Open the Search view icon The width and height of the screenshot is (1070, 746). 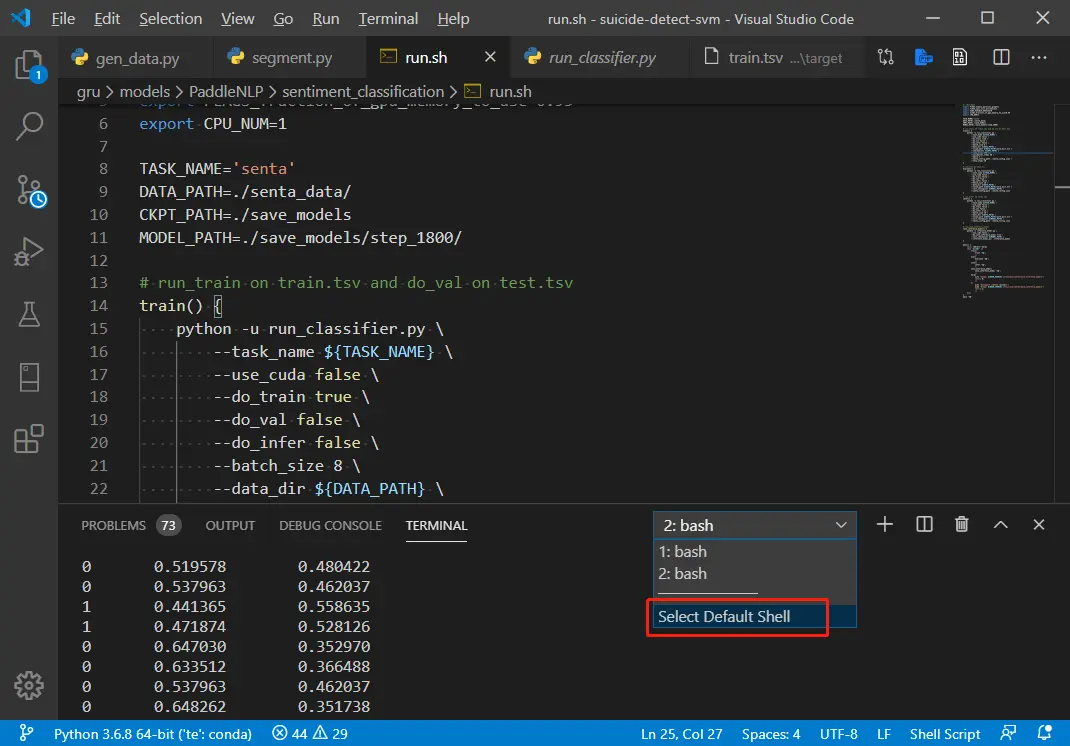pyautogui.click(x=29, y=126)
